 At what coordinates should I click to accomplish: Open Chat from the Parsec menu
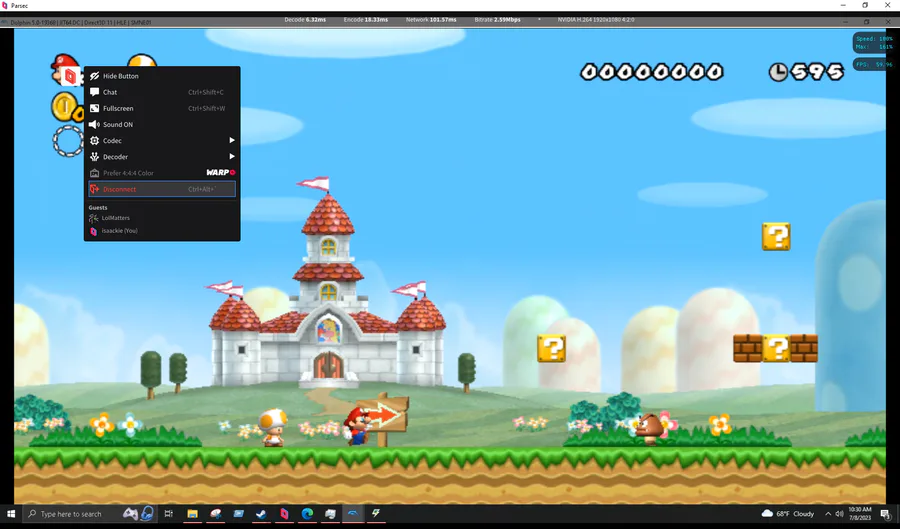tap(162, 92)
